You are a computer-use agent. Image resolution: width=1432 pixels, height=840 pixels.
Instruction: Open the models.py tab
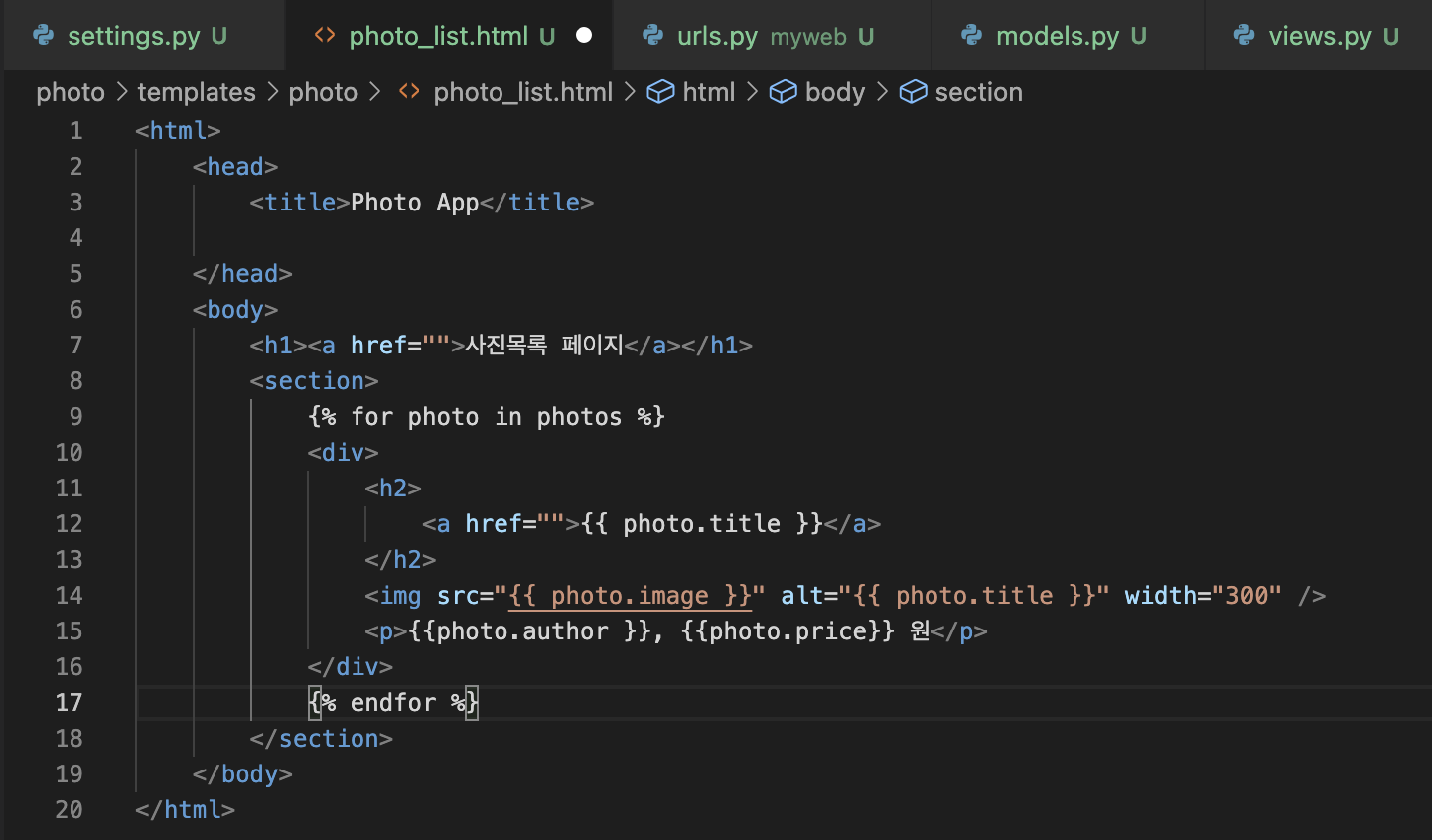pyautogui.click(x=1068, y=36)
